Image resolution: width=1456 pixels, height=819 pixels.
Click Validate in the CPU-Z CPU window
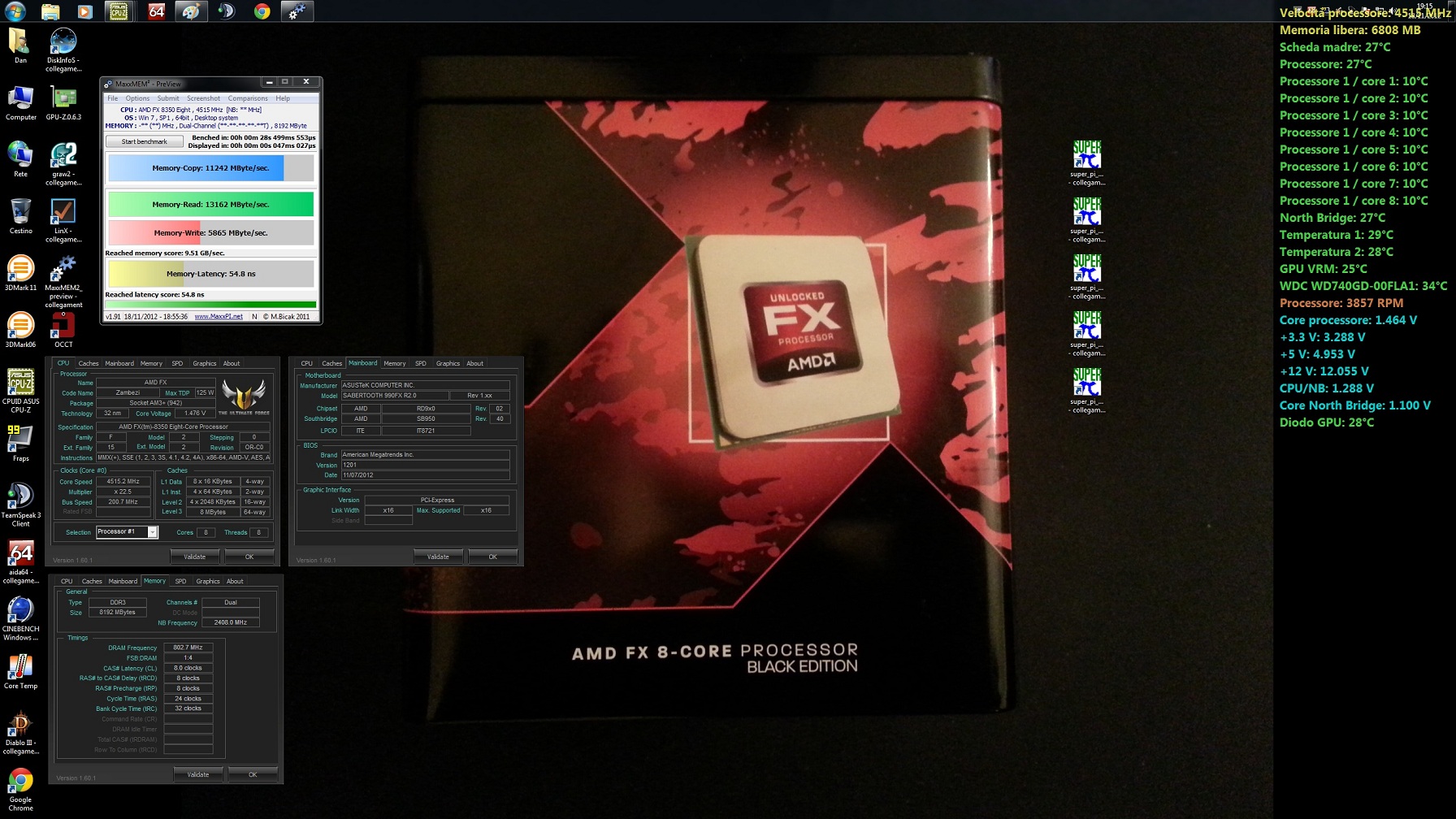pos(195,557)
